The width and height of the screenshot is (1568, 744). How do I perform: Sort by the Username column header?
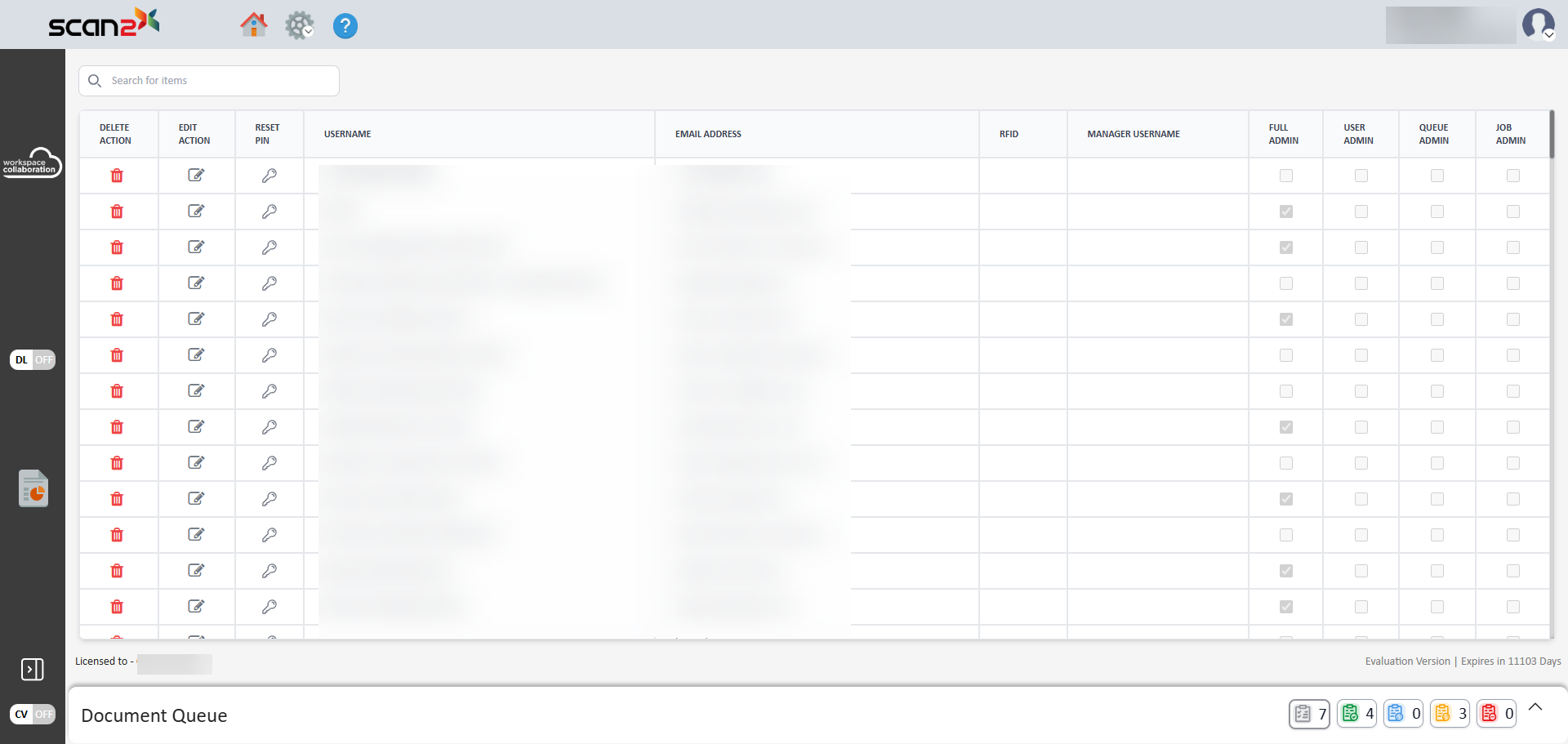[x=348, y=134]
